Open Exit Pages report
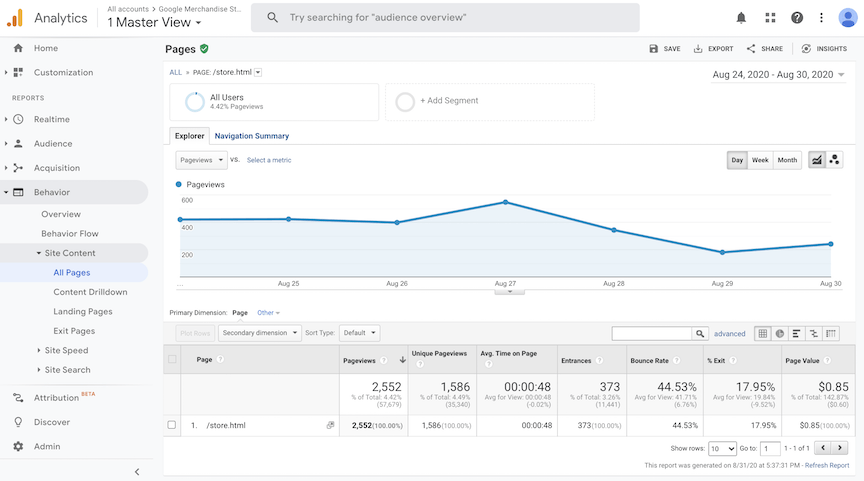864x481 pixels. 74,331
